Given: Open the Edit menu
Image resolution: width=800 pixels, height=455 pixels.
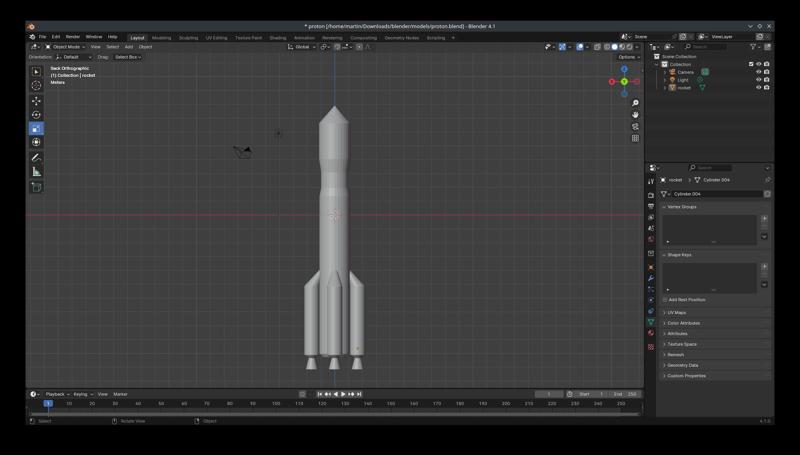Looking at the screenshot, I should pos(56,37).
